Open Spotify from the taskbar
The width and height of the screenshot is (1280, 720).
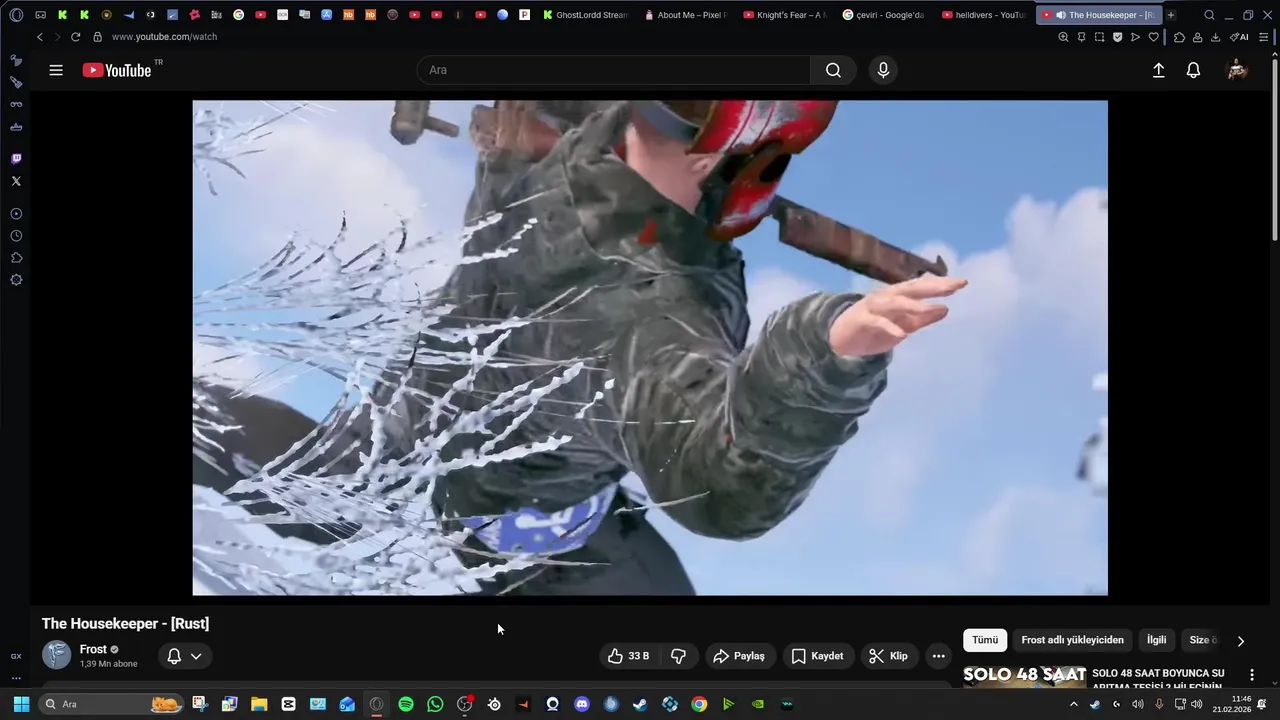pos(406,704)
